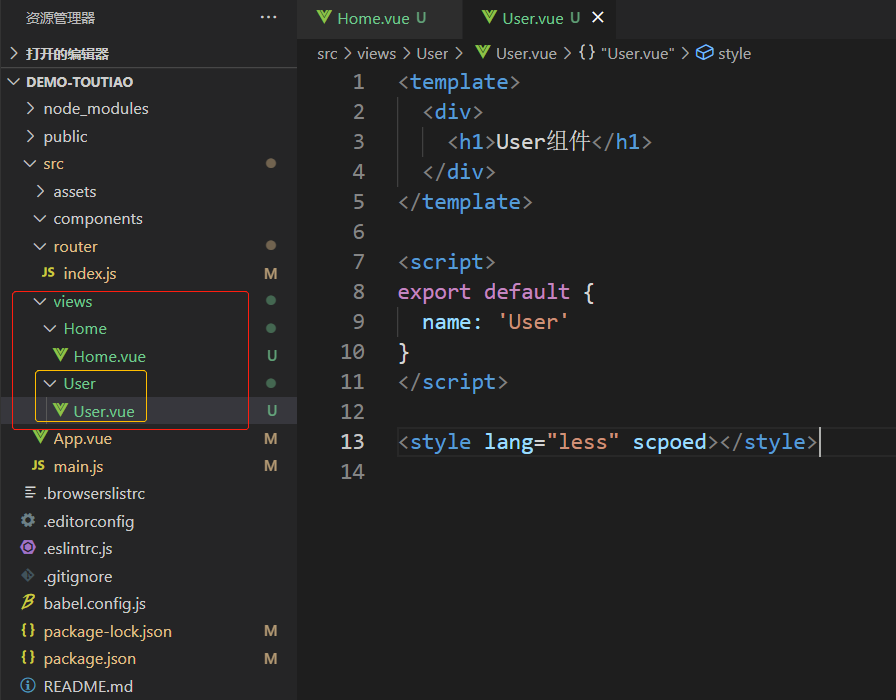Screen dimensions: 896x700
Task: Click the info icon of README.md
Action: [x=28, y=686]
